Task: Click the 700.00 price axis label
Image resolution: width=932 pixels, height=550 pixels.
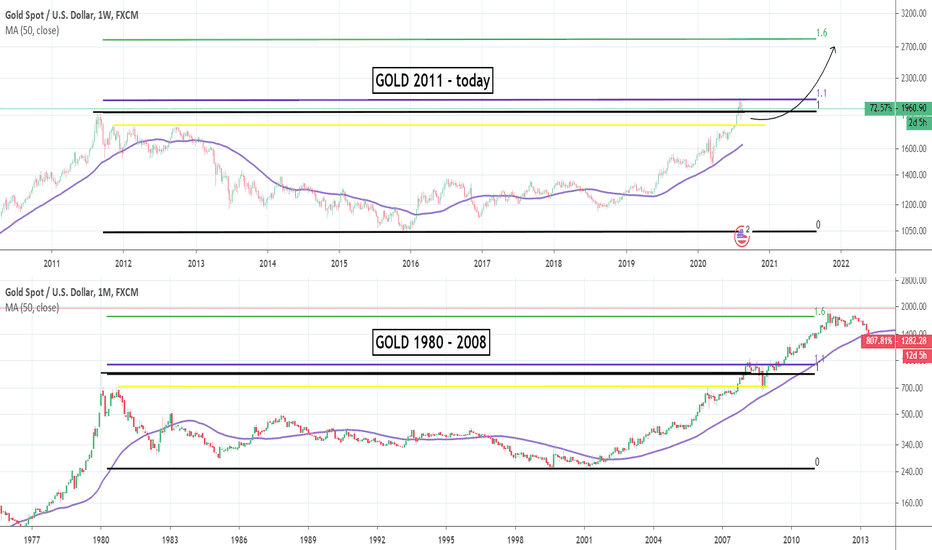Action: 912,388
